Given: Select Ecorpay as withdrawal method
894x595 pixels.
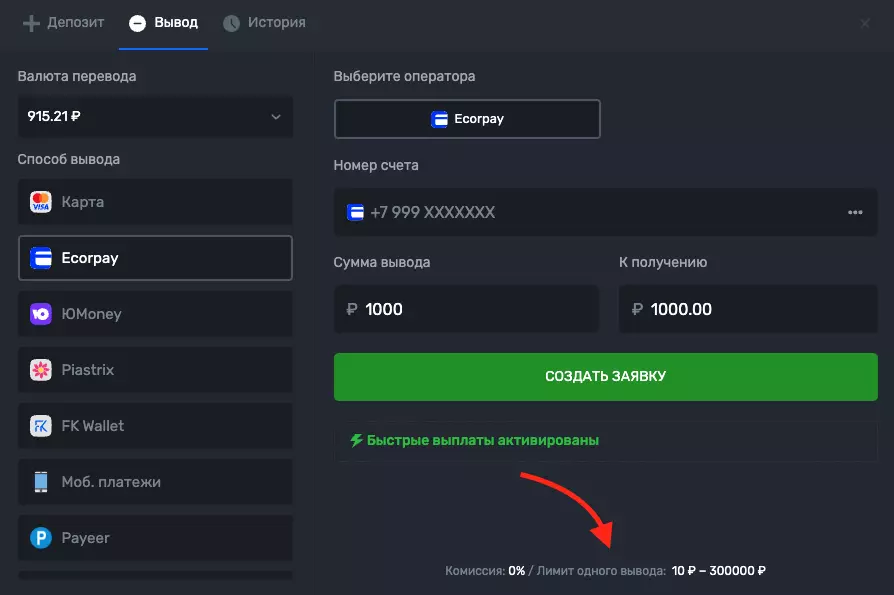Looking at the screenshot, I should 155,258.
